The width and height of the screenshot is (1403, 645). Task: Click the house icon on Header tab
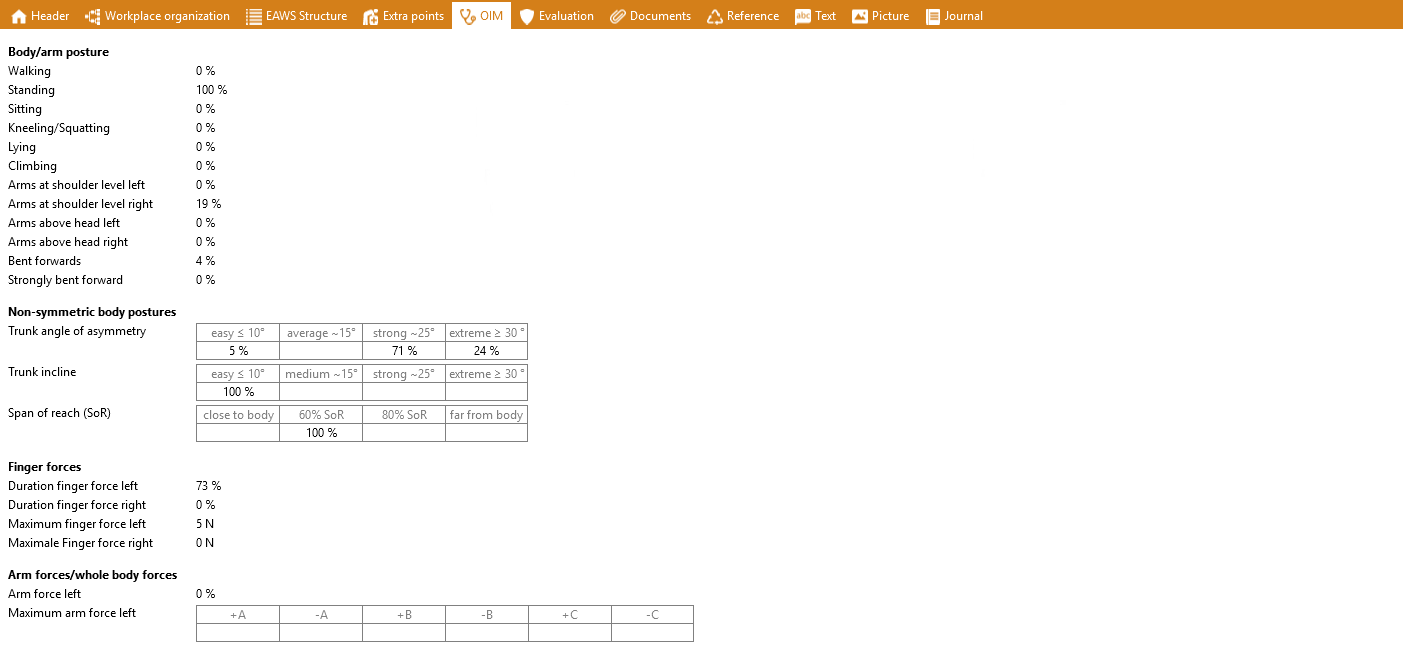(x=18, y=16)
